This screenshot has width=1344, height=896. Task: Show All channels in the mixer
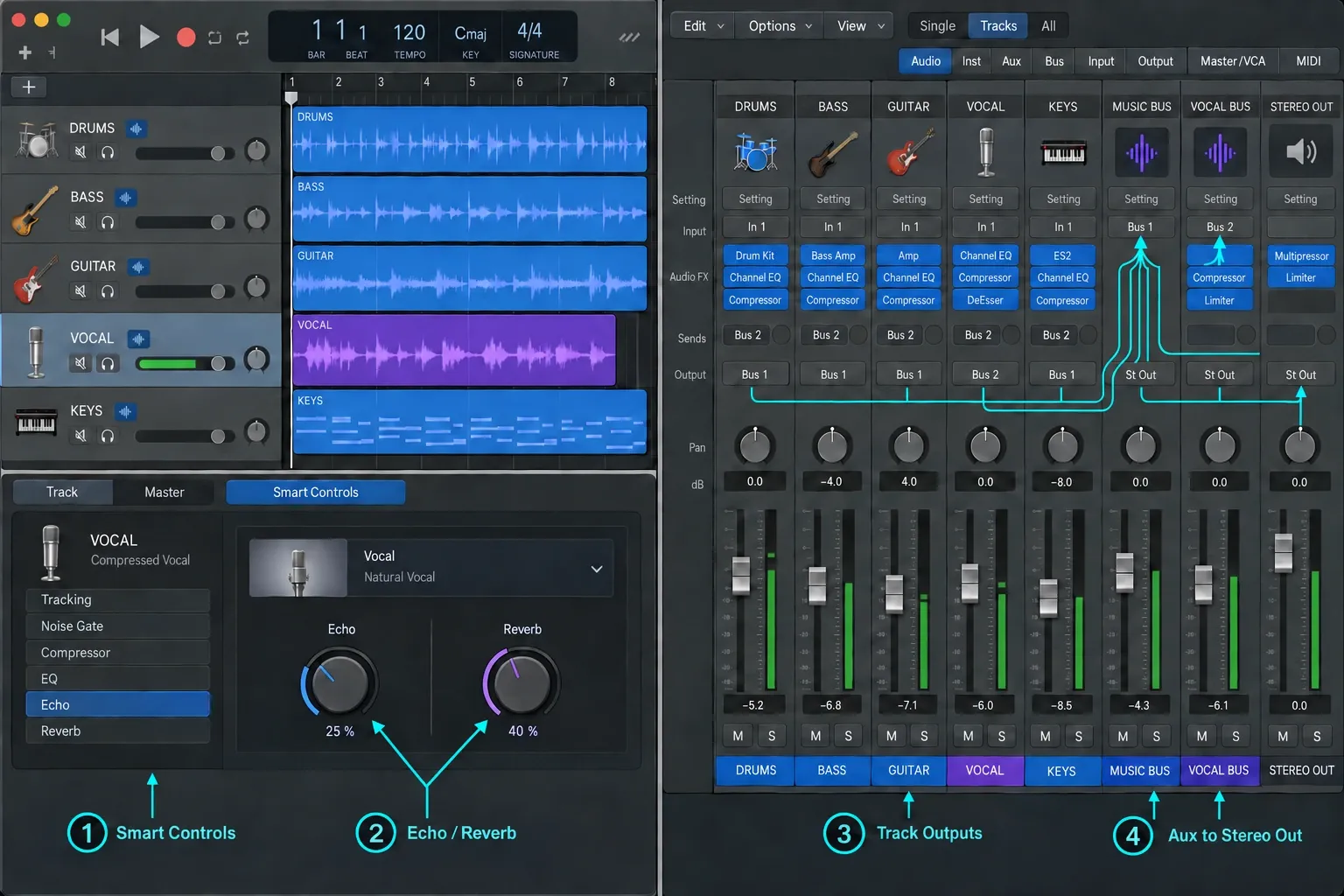click(x=1048, y=26)
